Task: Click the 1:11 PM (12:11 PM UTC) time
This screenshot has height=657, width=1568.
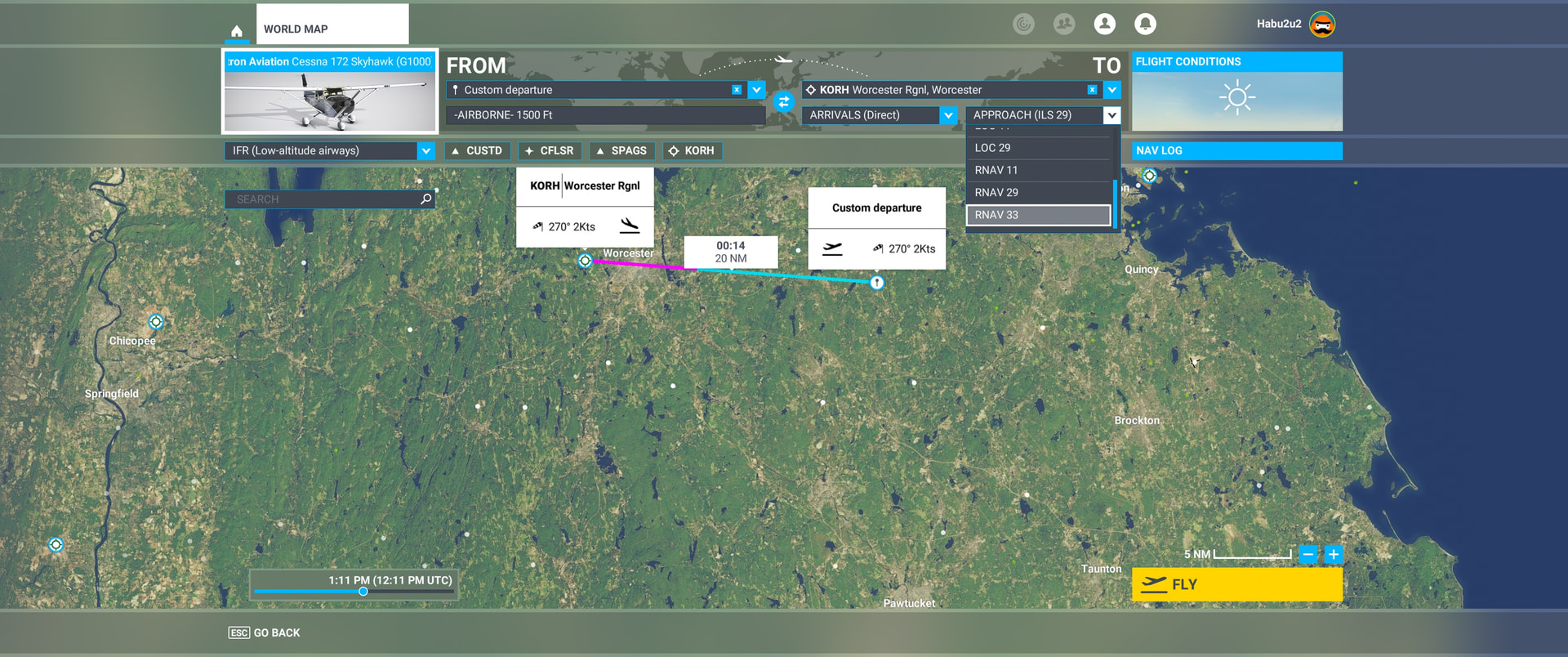Action: (390, 580)
